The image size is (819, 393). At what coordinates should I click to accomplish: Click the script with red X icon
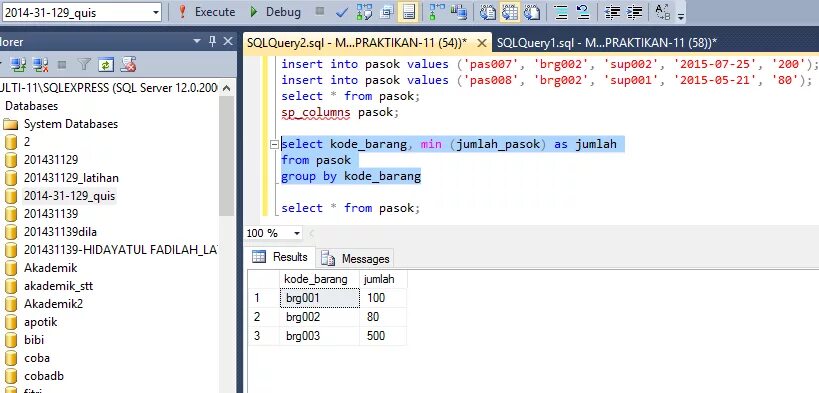click(x=128, y=65)
